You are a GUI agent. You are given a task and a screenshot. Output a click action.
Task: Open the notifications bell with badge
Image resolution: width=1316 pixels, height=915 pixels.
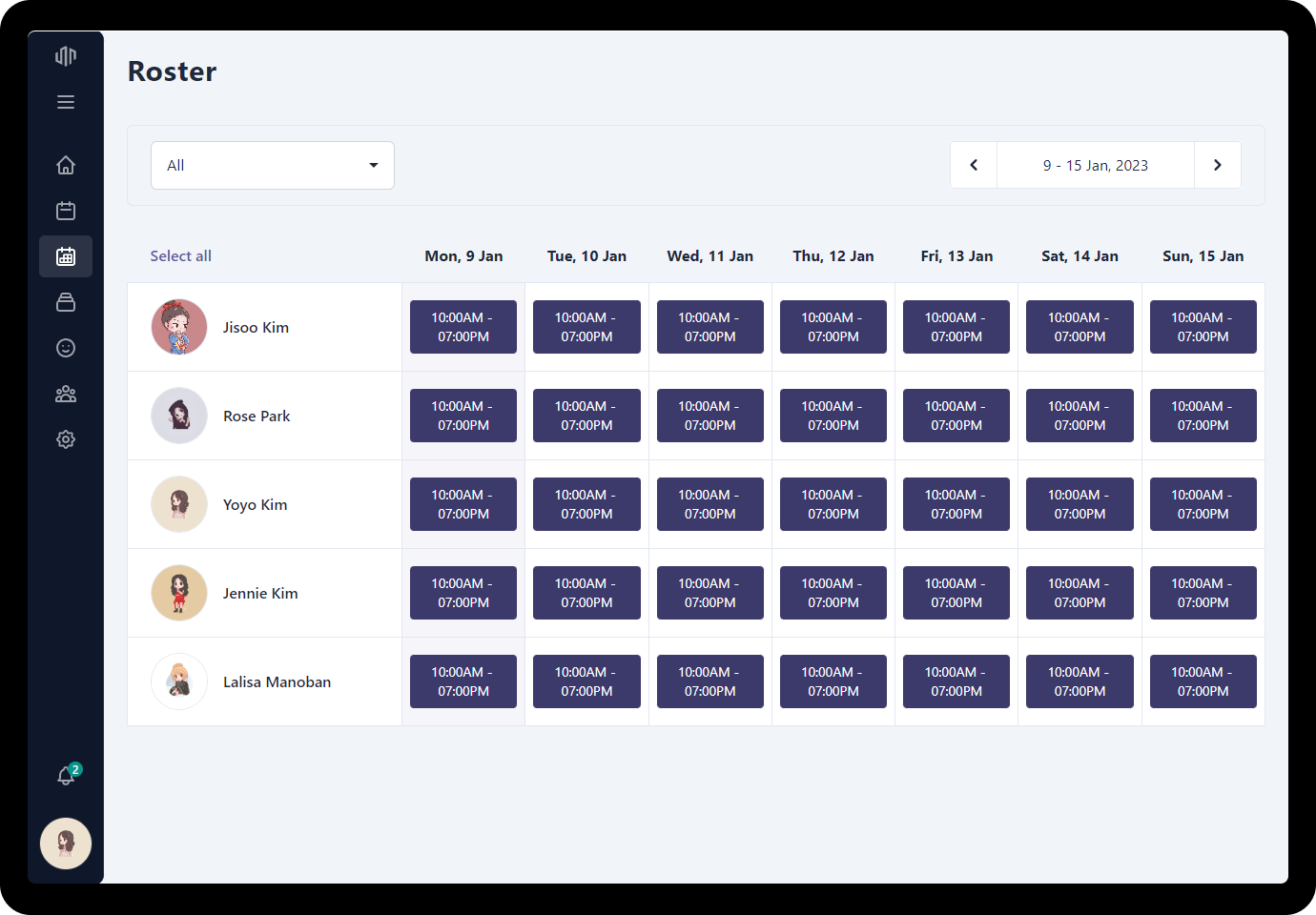[x=66, y=776]
